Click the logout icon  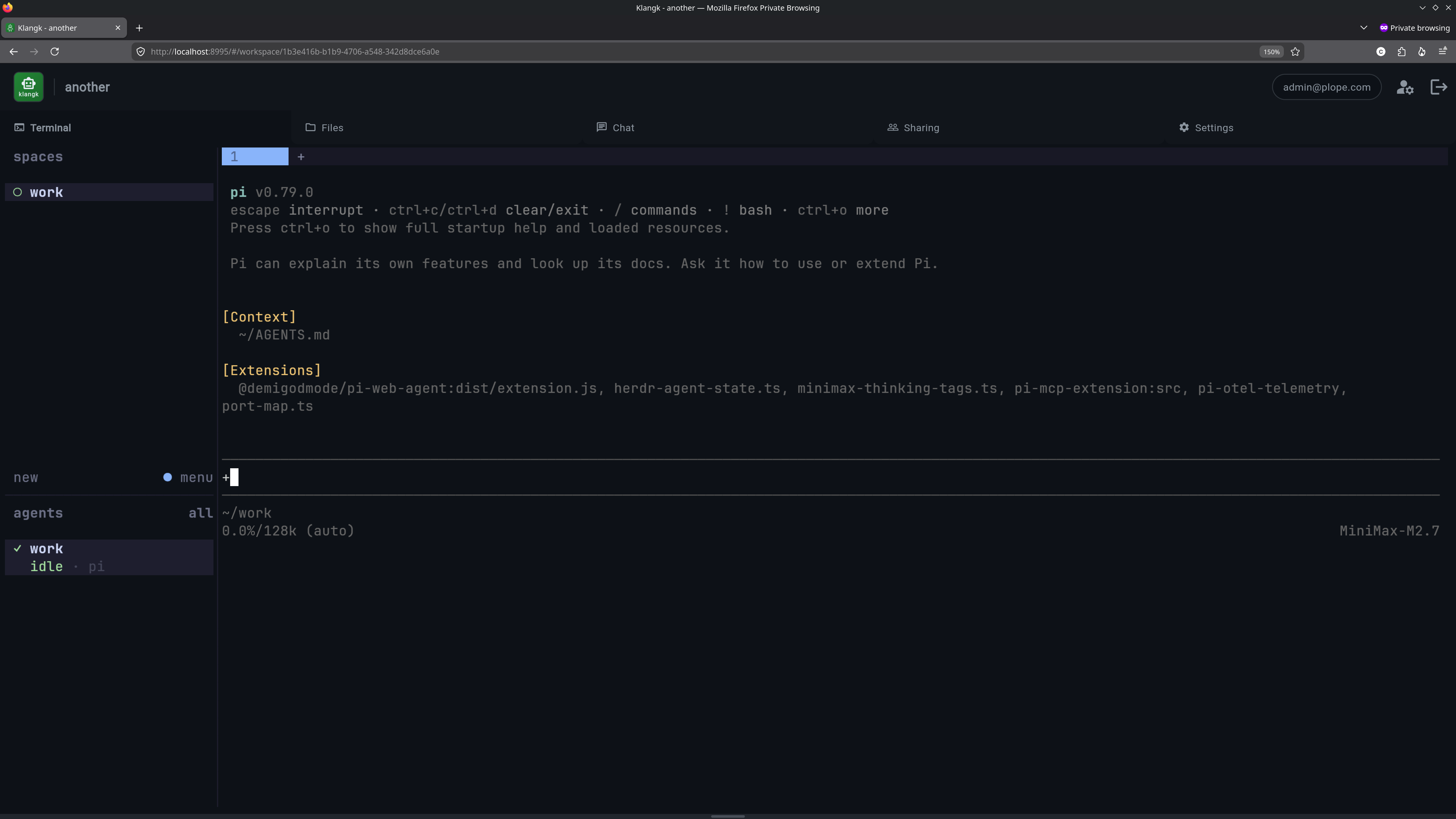point(1439,87)
